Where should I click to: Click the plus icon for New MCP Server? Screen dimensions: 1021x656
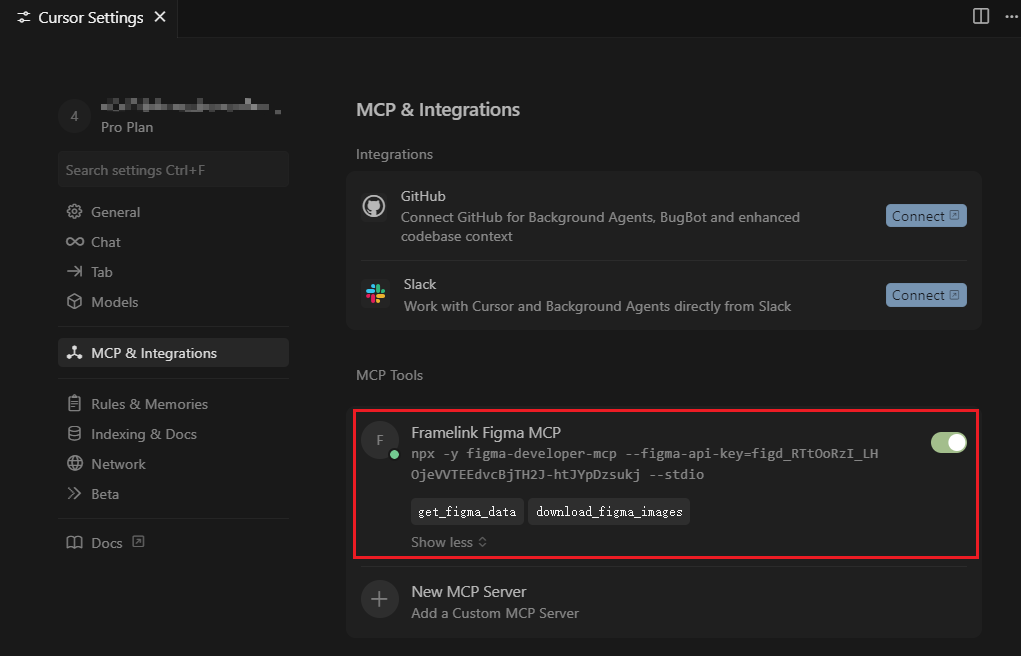click(x=380, y=599)
